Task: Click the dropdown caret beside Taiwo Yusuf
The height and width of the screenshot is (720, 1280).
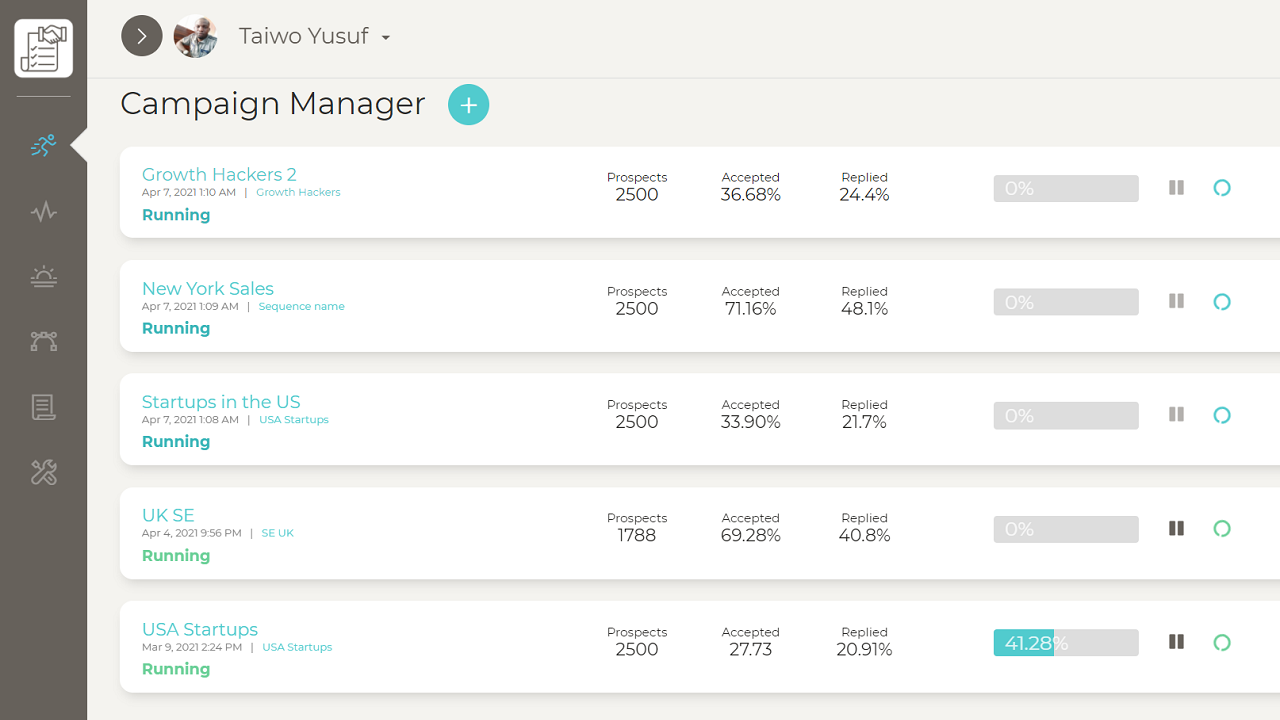Action: (x=386, y=39)
